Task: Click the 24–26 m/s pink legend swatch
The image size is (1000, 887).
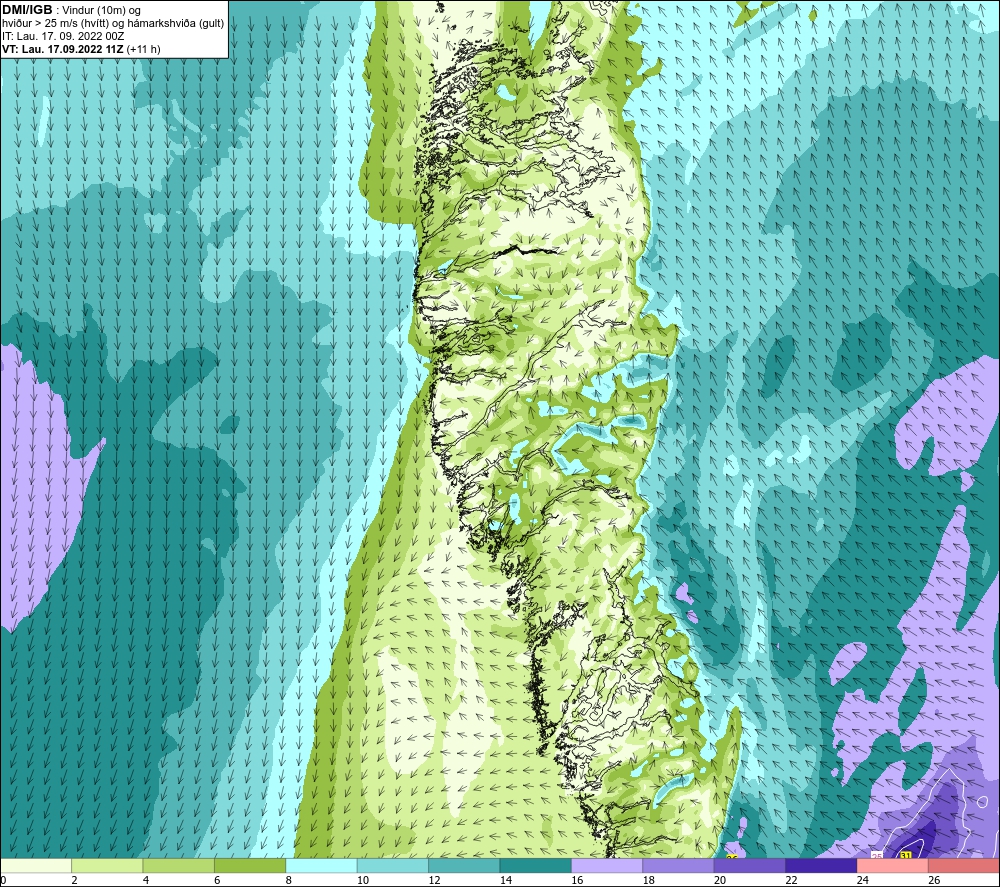Action: tap(893, 866)
